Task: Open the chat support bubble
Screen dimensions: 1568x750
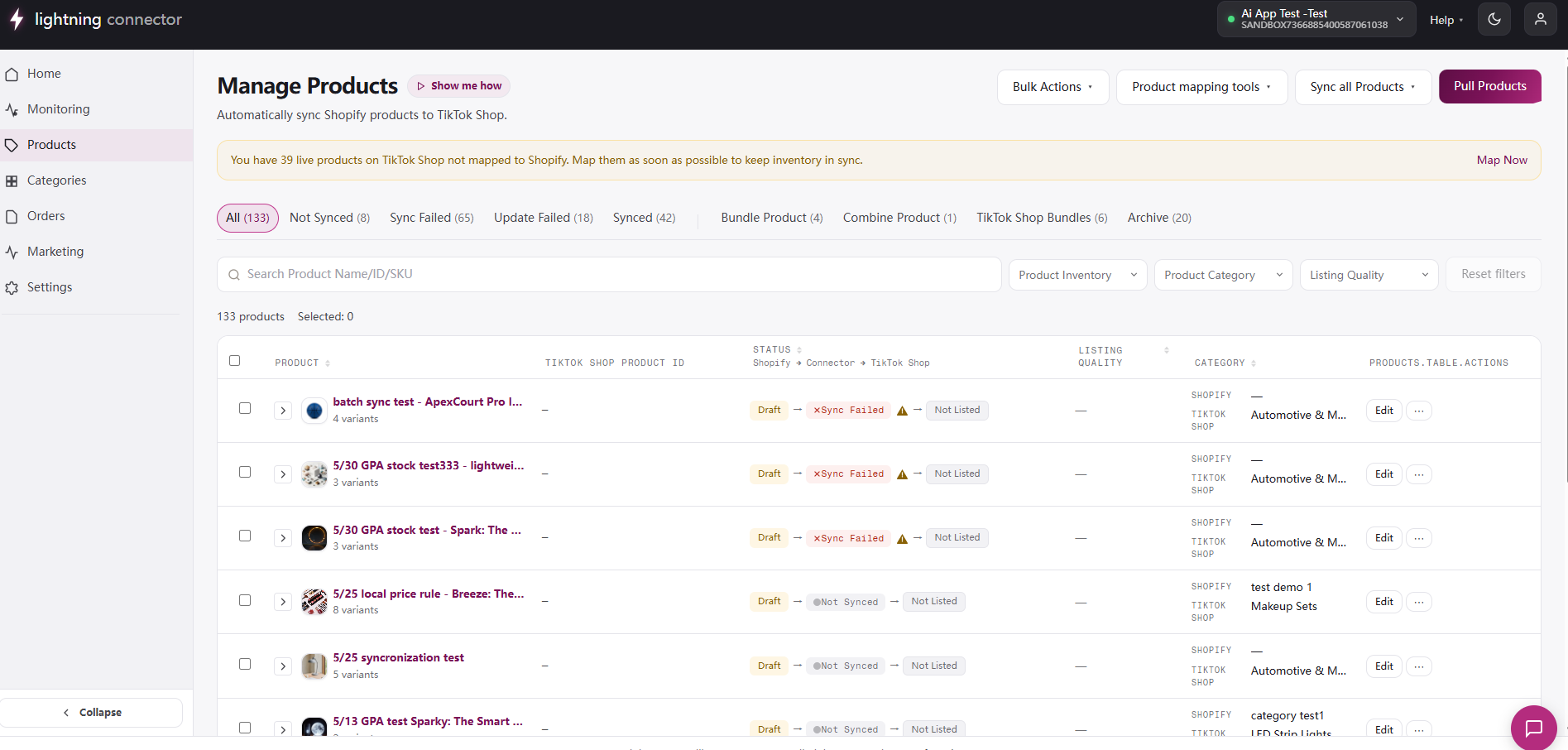Action: coord(1534,728)
